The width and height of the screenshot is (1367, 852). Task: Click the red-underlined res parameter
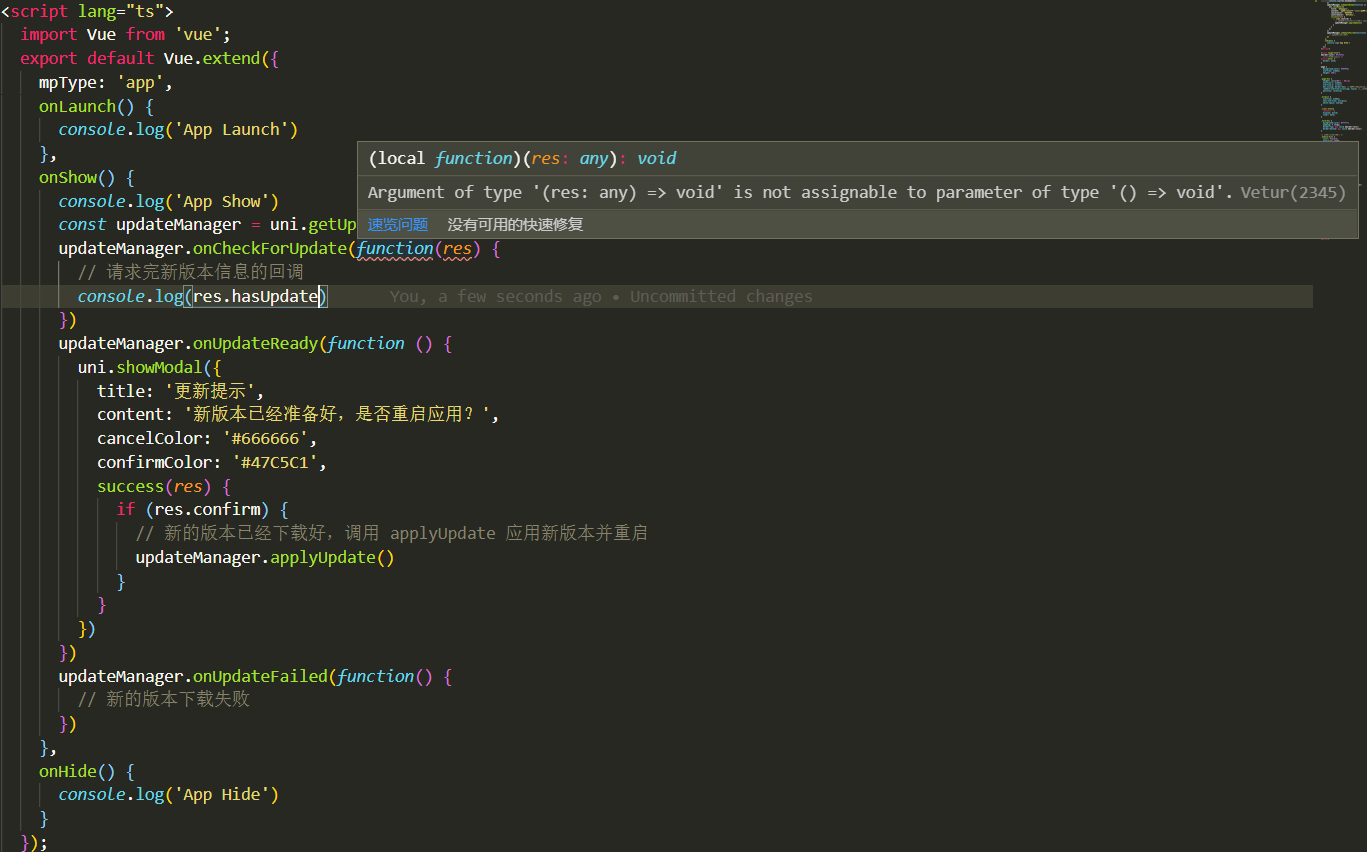(457, 249)
